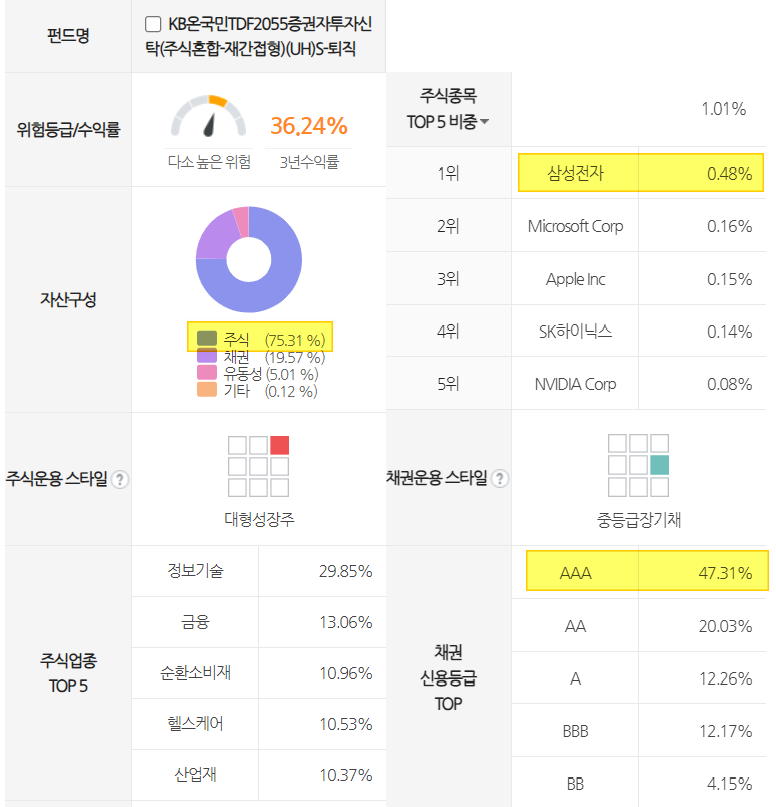Click the 주식운용 스타일 help icon
This screenshot has width=776, height=807.
120,478
